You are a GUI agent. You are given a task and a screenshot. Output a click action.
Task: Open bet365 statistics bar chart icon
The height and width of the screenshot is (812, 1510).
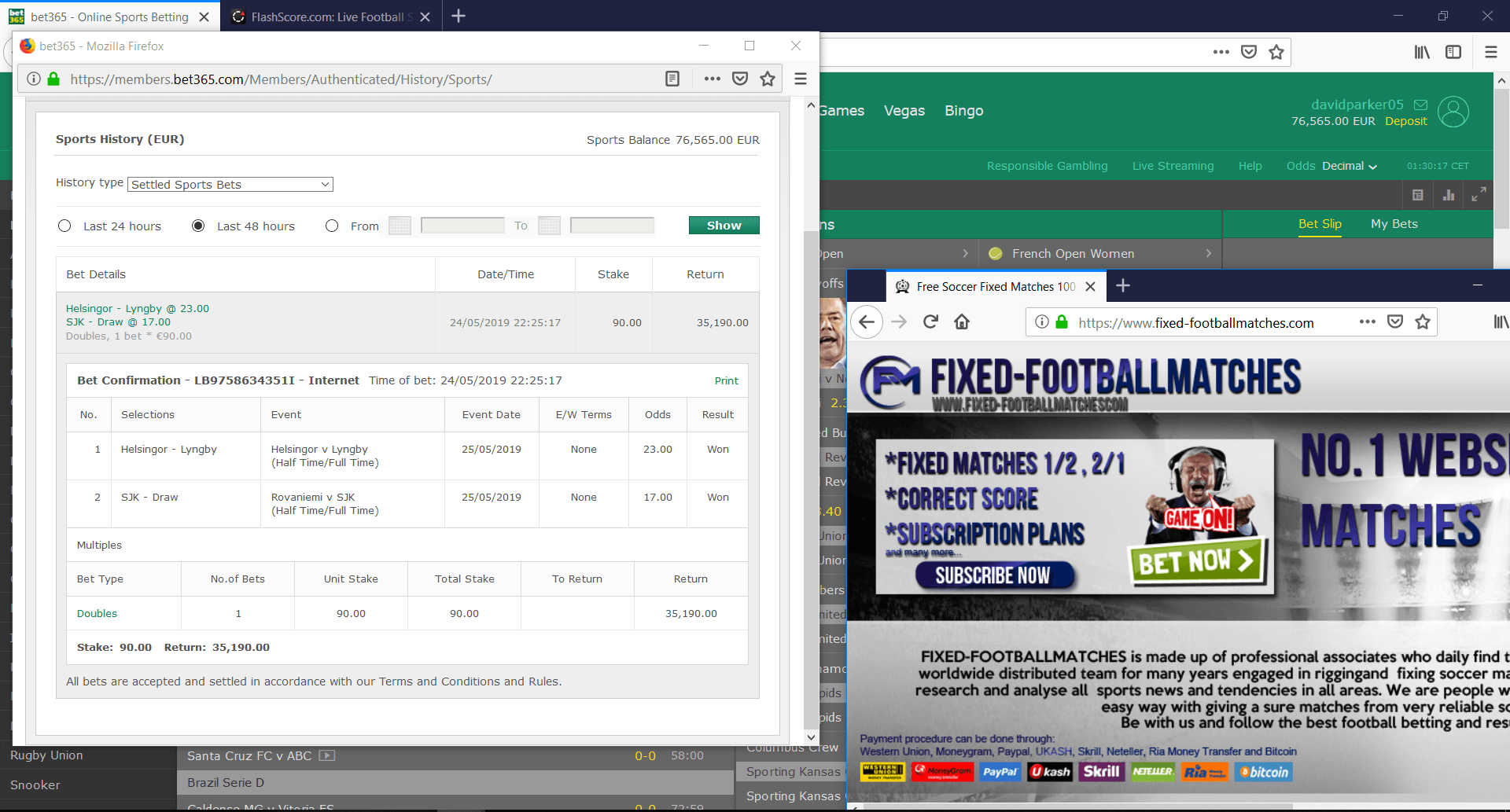1449,195
